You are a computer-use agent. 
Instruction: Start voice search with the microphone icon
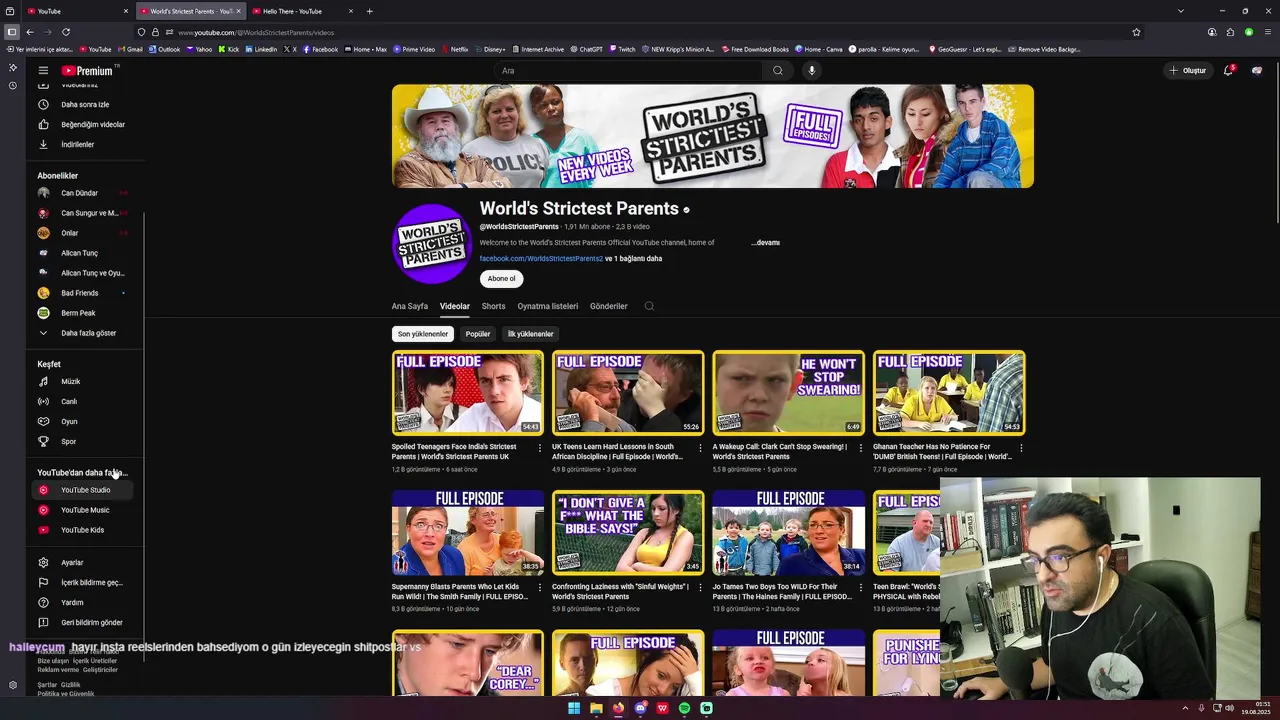point(812,71)
